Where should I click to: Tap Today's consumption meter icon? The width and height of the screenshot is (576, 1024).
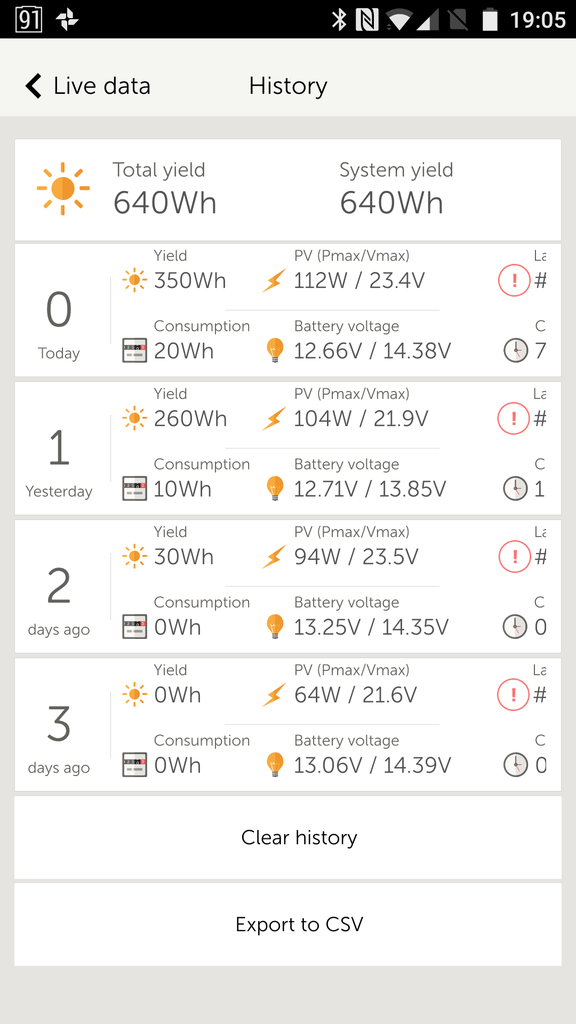(135, 351)
